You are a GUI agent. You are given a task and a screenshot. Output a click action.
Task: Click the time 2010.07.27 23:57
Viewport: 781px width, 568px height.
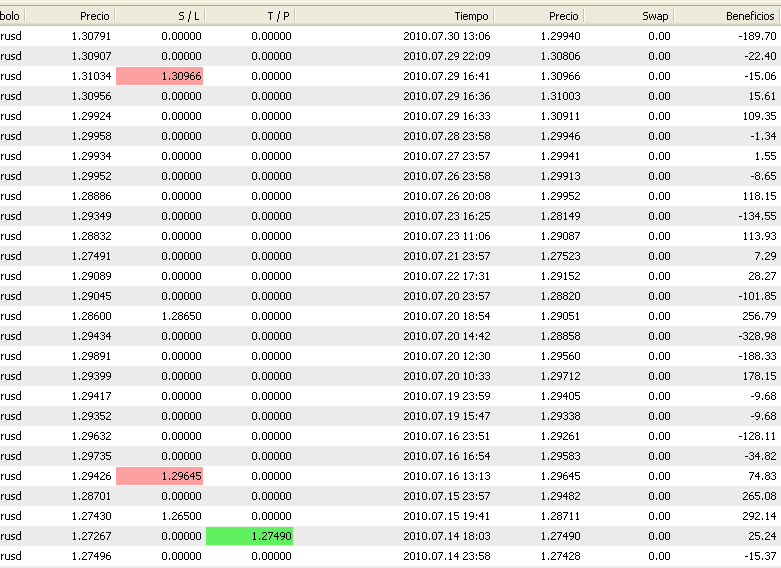pyautogui.click(x=447, y=156)
